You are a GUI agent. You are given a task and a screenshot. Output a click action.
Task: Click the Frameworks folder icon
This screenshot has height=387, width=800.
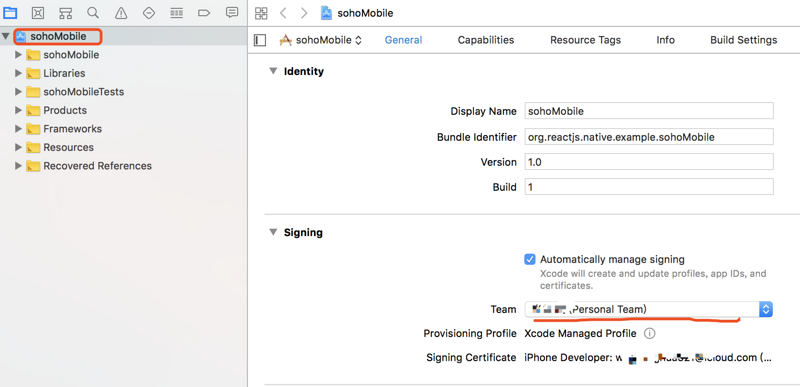coord(33,129)
